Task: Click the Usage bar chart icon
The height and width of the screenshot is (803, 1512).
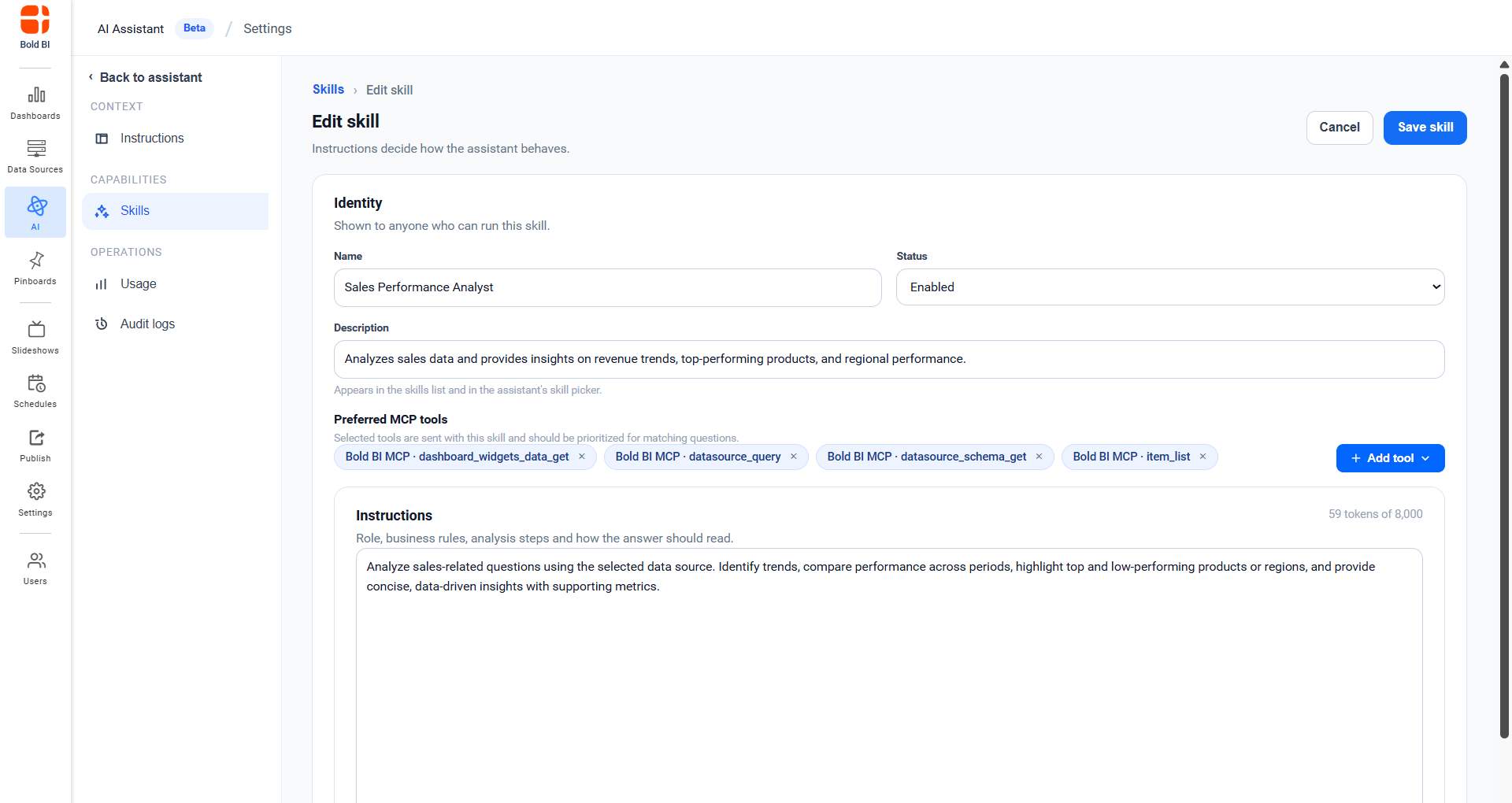Action: tap(102, 284)
